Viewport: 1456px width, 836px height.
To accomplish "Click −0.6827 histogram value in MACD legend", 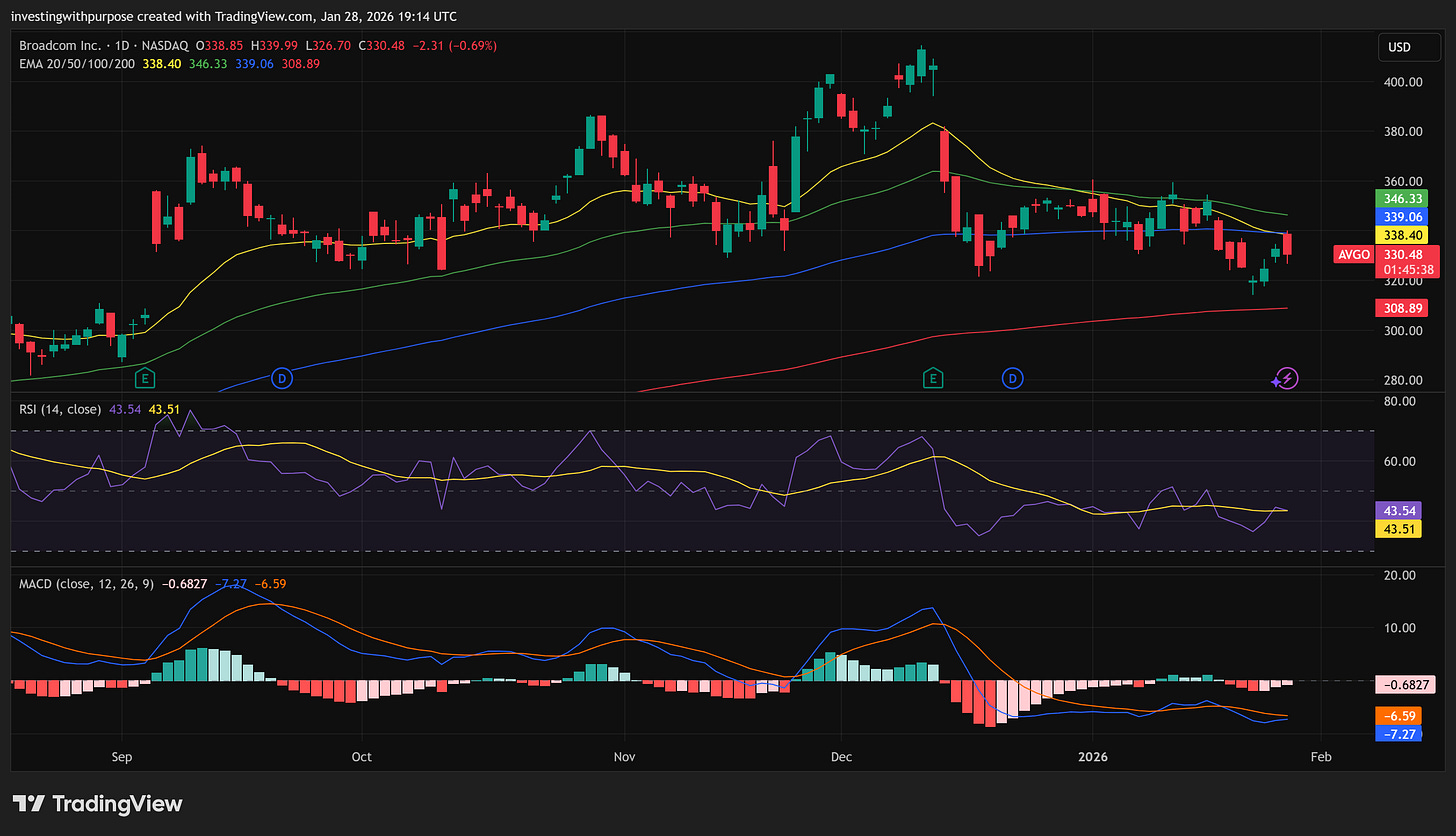I will (183, 583).
